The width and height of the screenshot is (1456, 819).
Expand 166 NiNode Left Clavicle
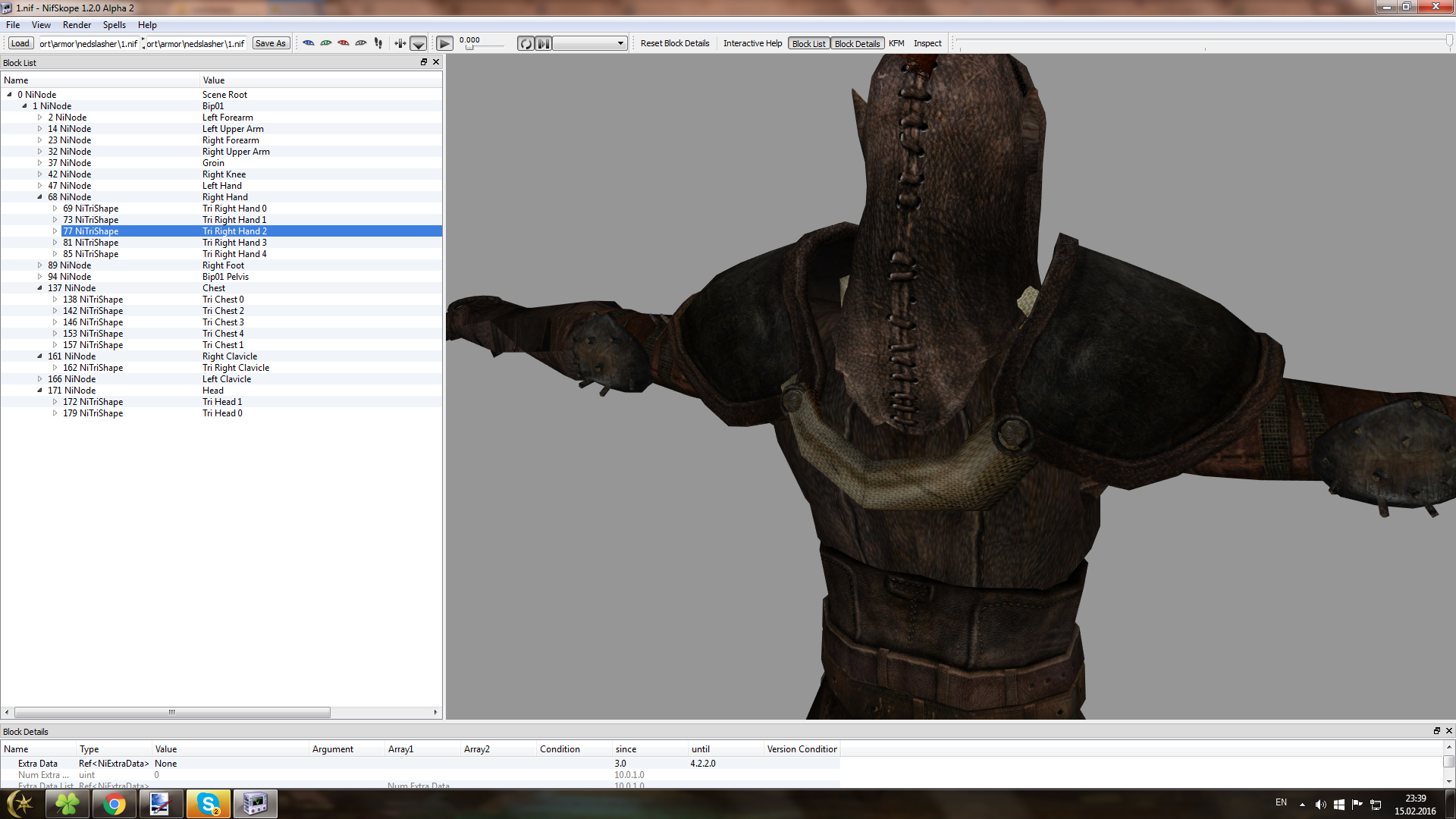tap(39, 379)
